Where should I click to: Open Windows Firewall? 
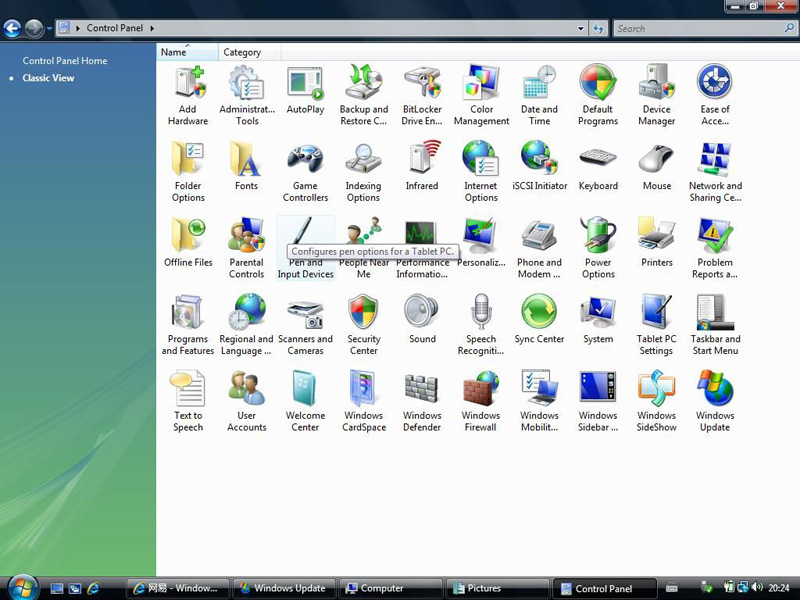[x=481, y=402]
